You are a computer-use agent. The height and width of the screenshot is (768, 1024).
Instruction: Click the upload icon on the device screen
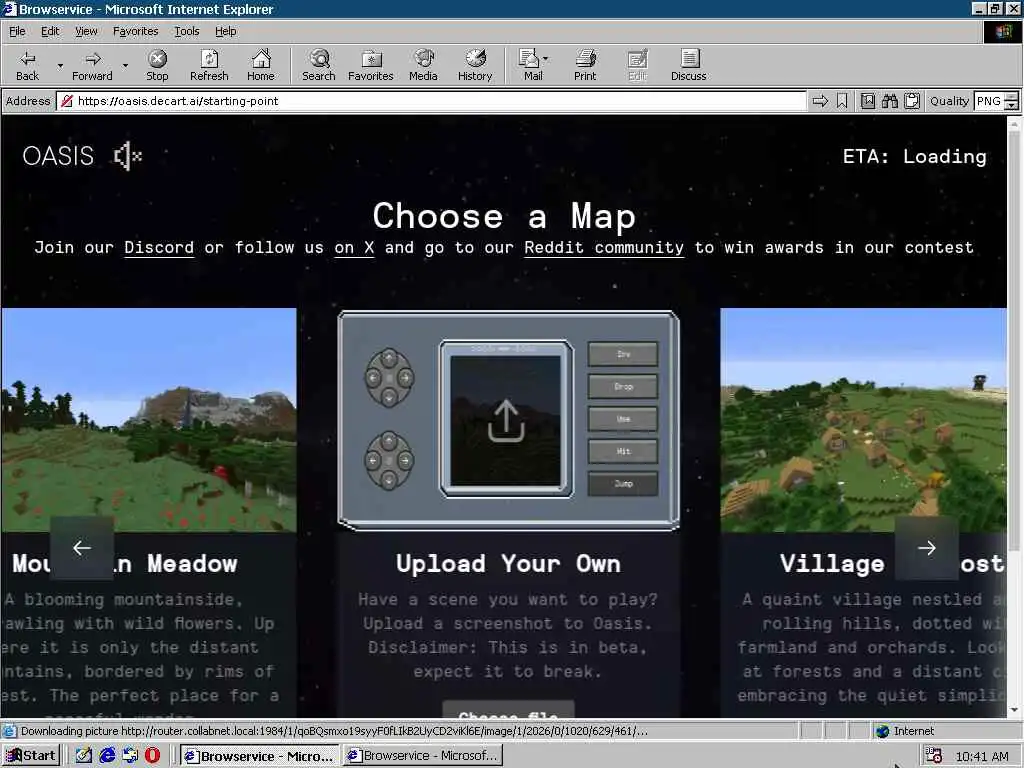[x=506, y=421]
